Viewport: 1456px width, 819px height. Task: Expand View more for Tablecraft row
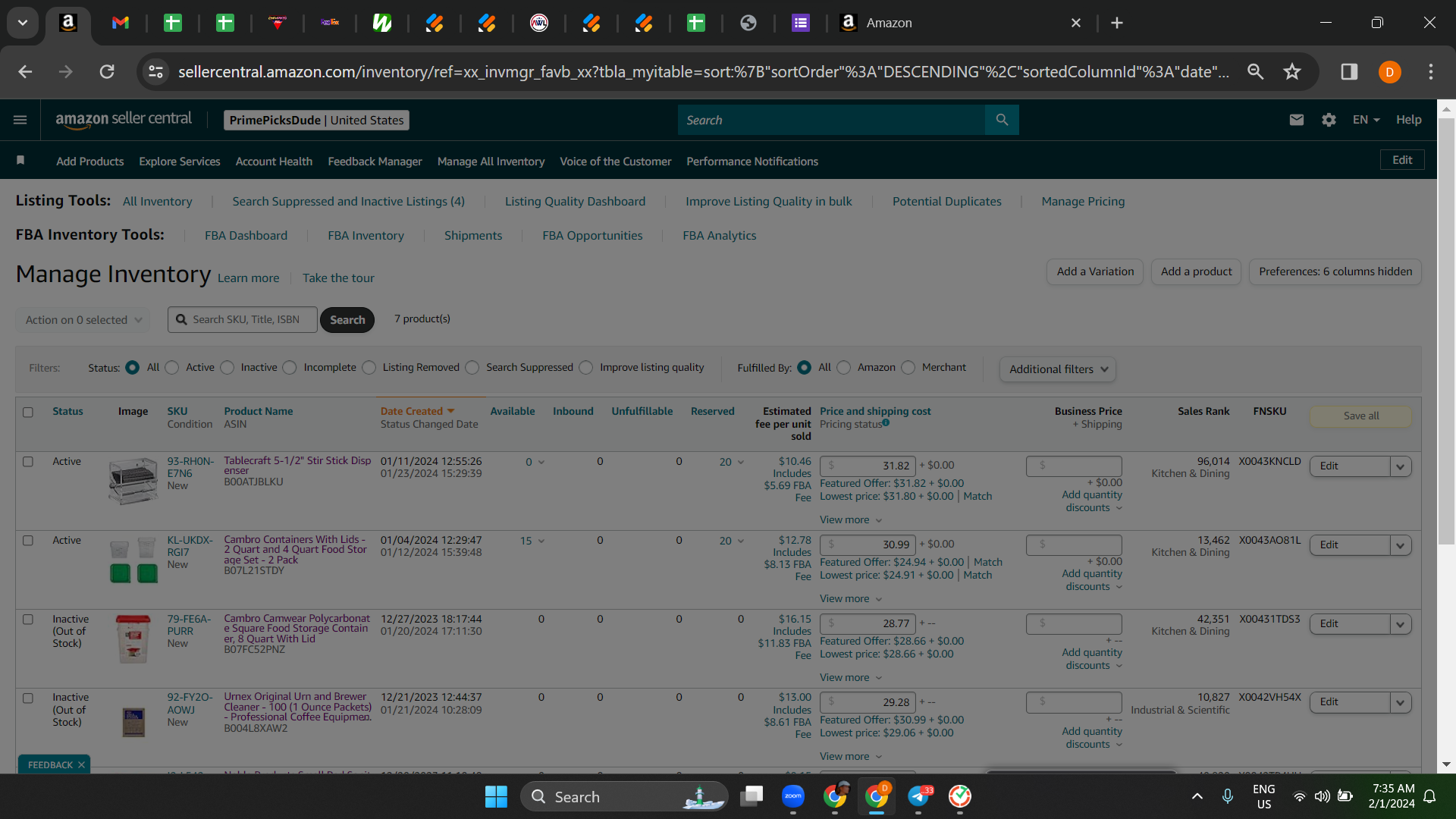[x=851, y=520]
